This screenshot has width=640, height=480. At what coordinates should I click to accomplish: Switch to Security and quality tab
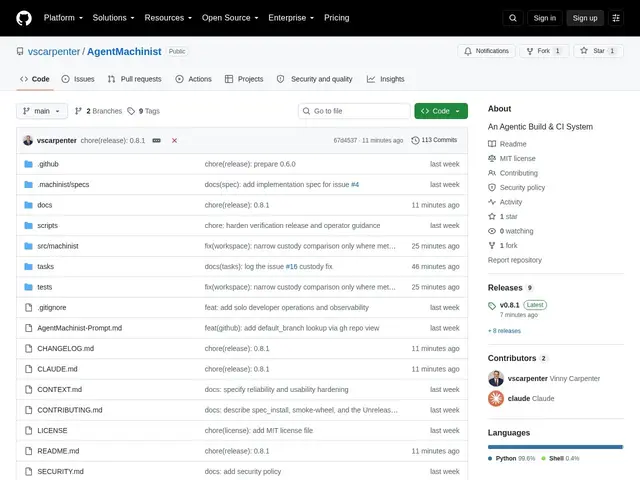pyautogui.click(x=314, y=79)
